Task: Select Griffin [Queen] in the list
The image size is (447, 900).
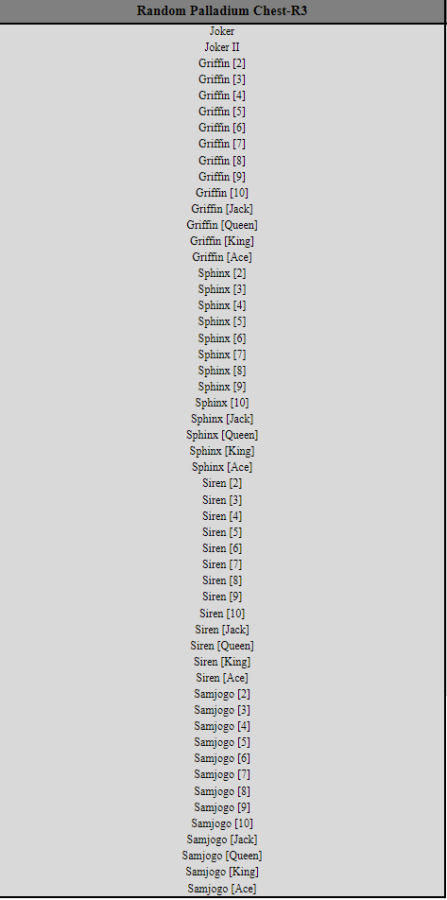Action: pos(222,224)
